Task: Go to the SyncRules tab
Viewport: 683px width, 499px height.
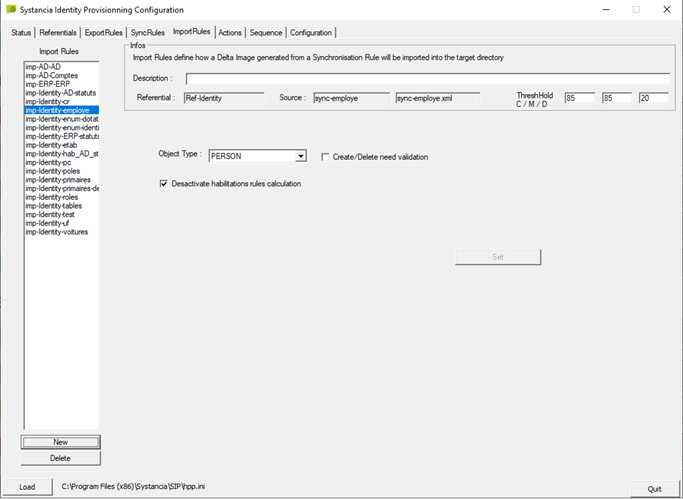Action: coord(148,33)
